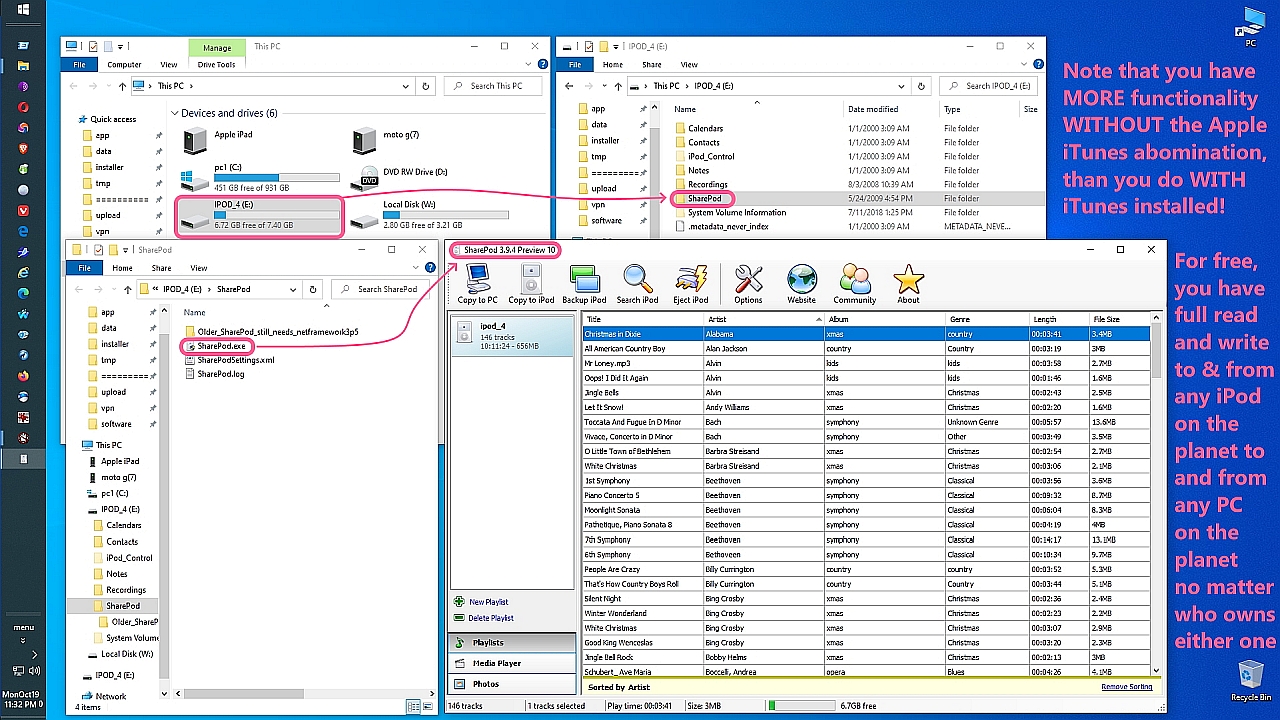
Task: Open quick access toolbar dropdown in This PC window
Action: (120, 46)
